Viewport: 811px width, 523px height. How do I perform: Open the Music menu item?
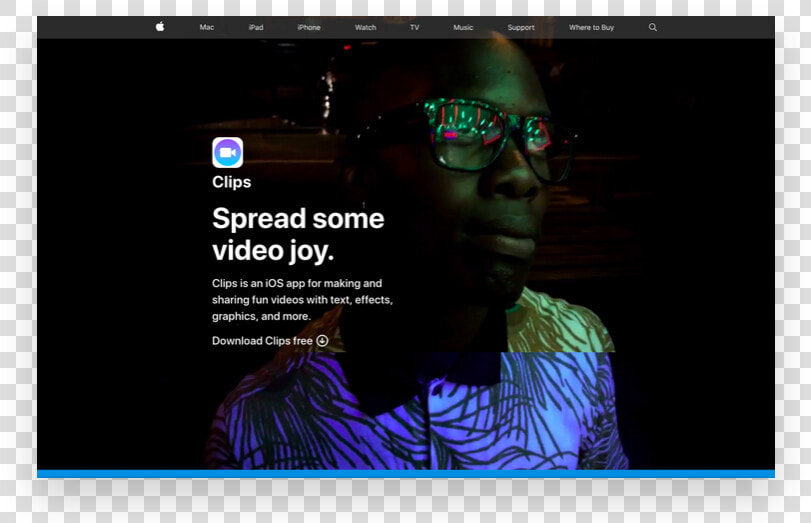coord(463,27)
